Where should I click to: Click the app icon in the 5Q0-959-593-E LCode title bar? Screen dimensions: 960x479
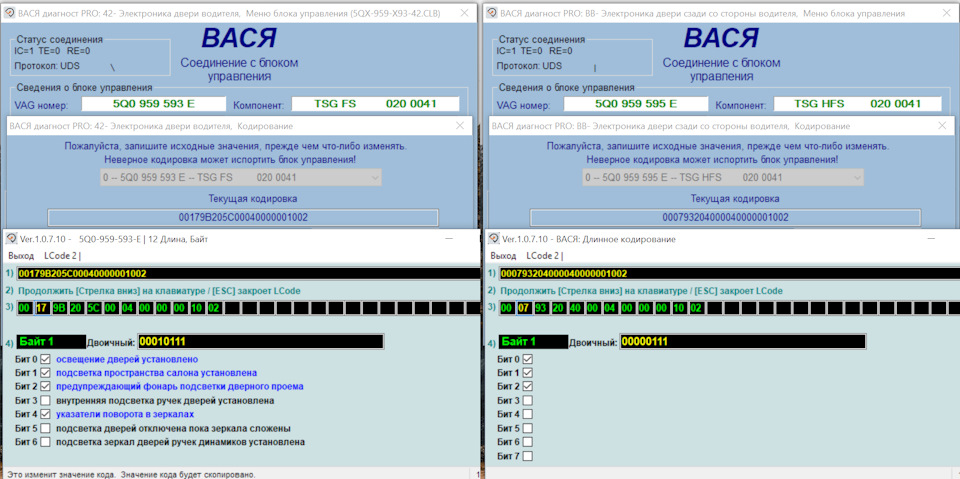pyautogui.click(x=11, y=239)
